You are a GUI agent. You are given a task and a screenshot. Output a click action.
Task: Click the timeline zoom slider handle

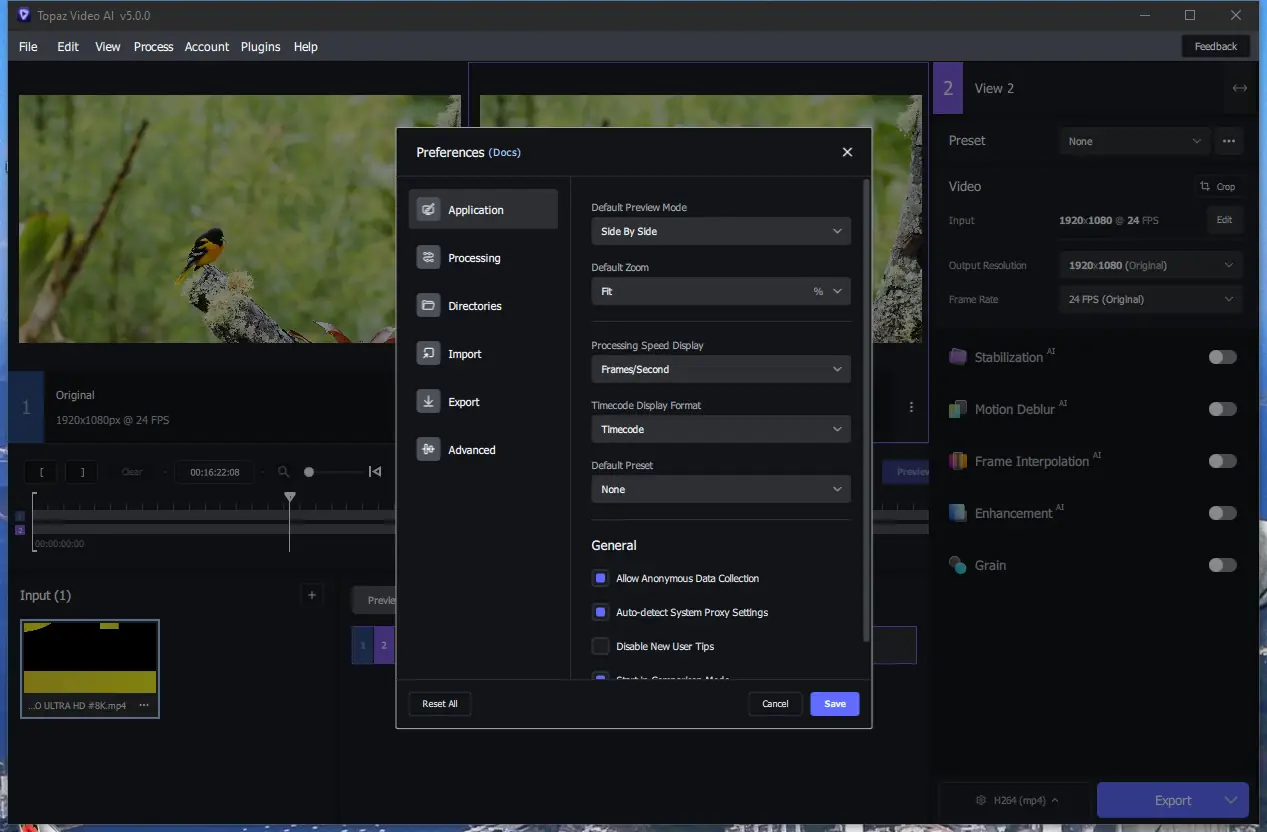pyautogui.click(x=309, y=472)
